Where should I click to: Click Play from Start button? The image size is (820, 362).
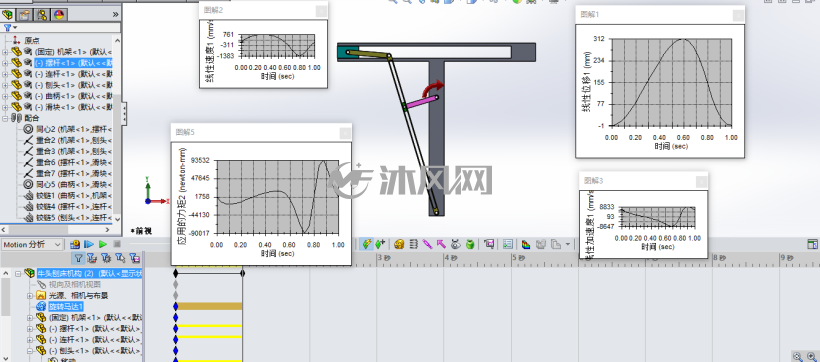[89, 244]
